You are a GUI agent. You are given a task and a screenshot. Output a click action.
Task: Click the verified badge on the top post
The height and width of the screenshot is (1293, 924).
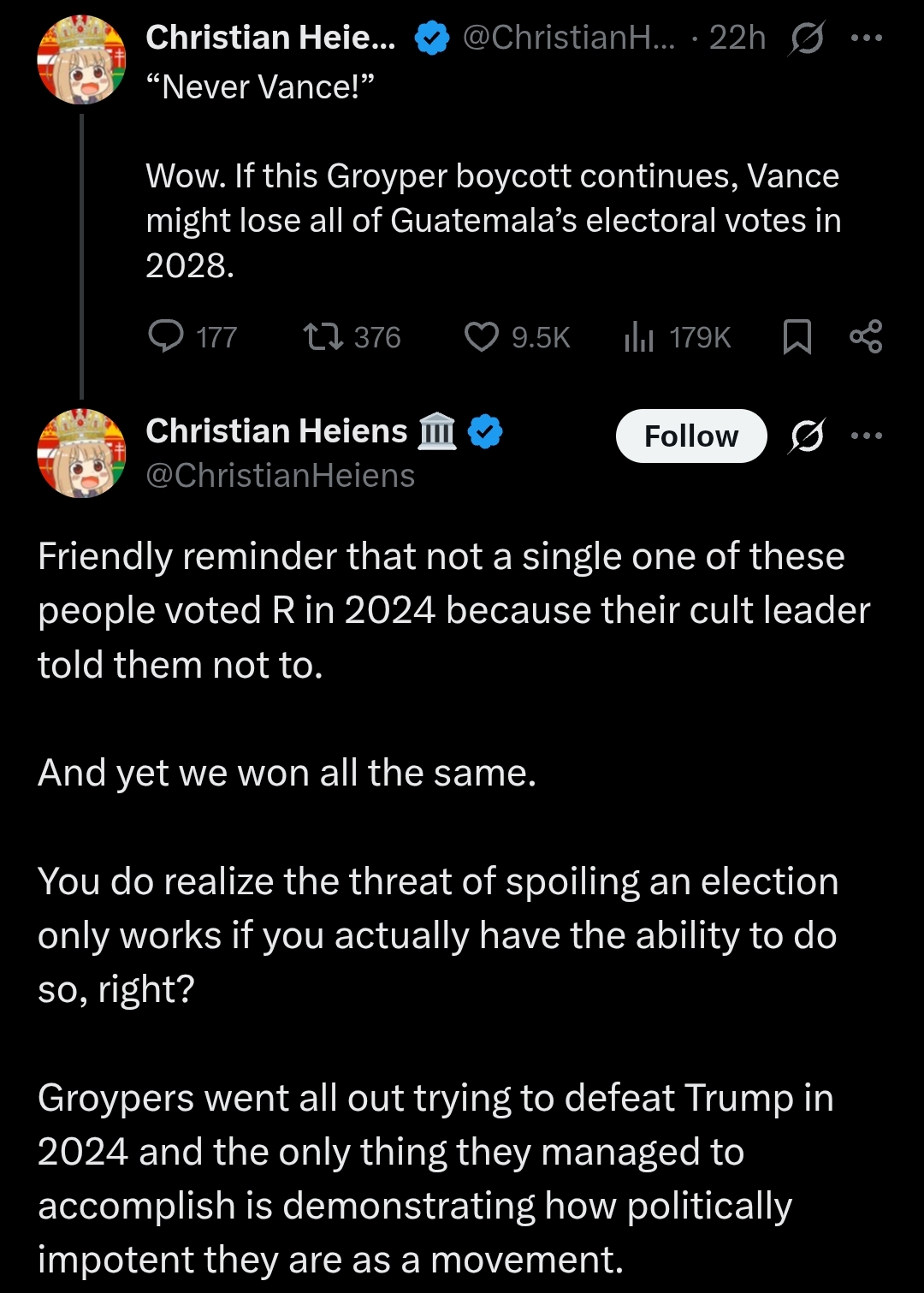[432, 38]
